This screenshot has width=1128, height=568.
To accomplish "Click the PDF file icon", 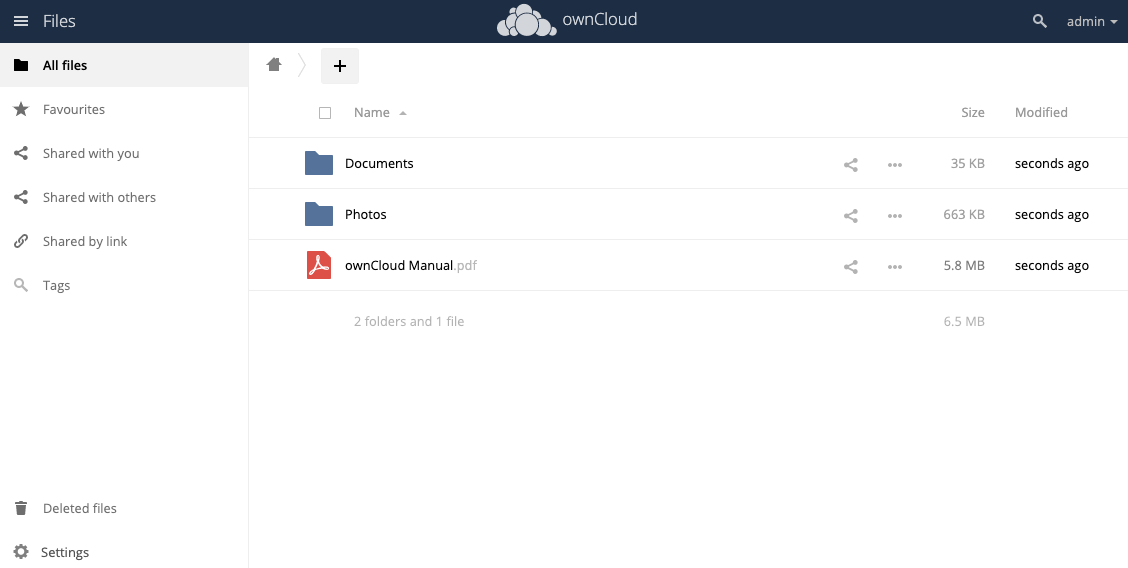I will point(319,265).
